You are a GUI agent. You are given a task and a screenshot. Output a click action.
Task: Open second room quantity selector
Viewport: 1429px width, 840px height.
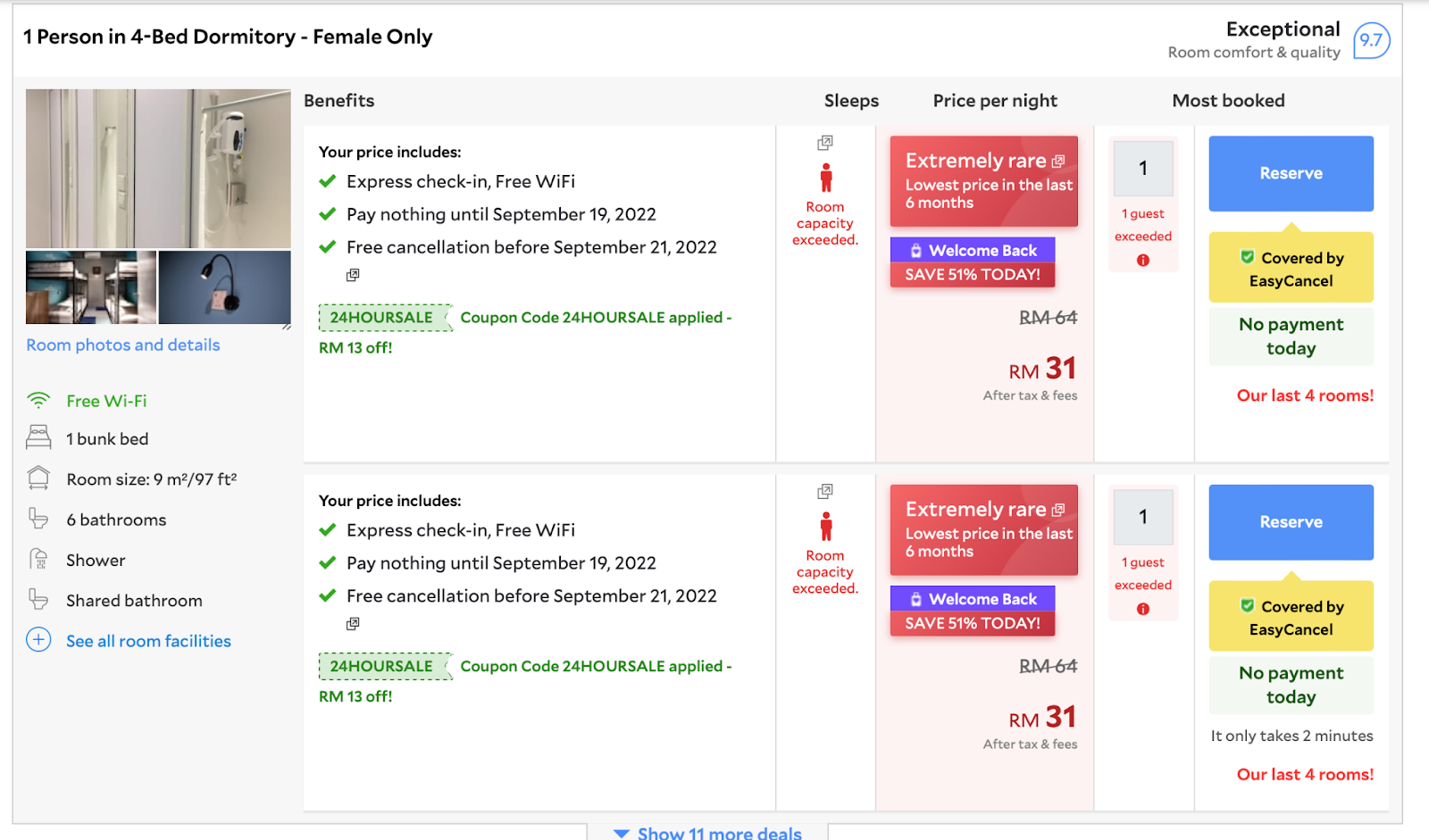(x=1143, y=517)
